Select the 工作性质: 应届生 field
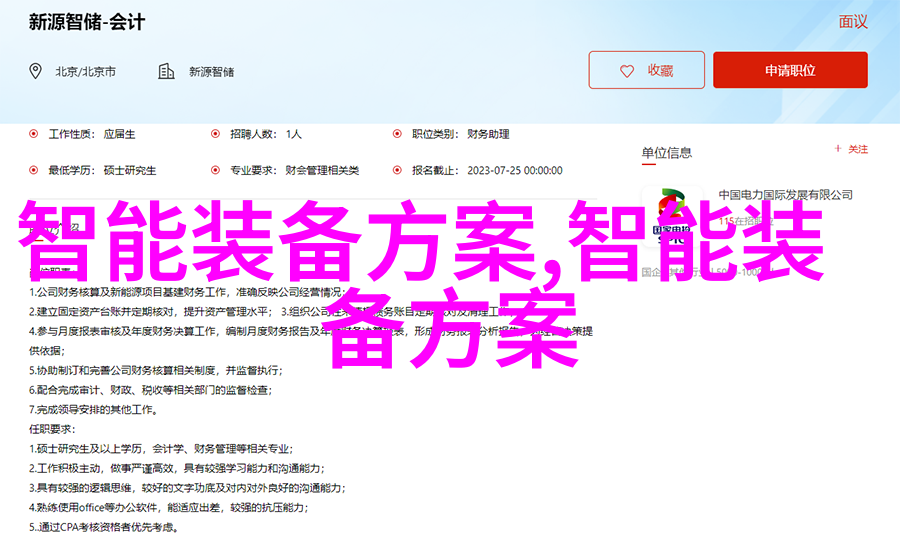900x549 pixels. click(x=82, y=134)
